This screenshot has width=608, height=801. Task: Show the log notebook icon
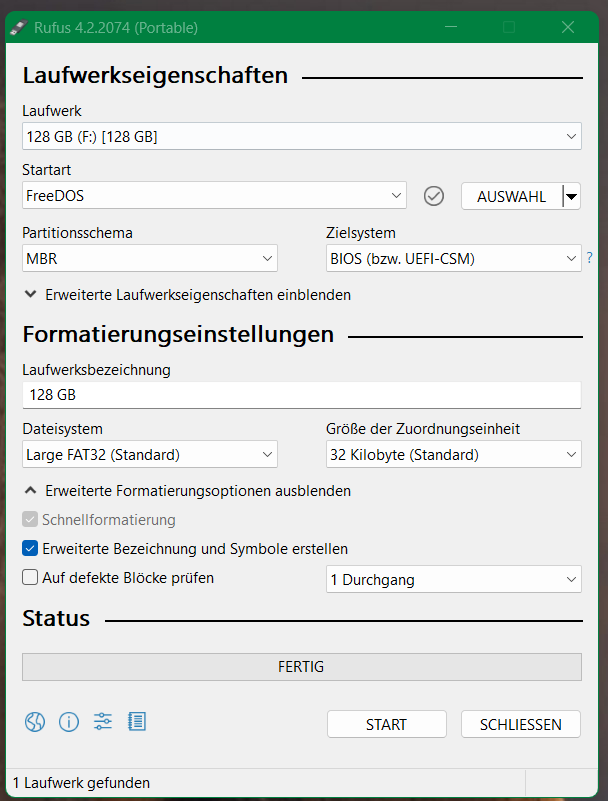137,721
